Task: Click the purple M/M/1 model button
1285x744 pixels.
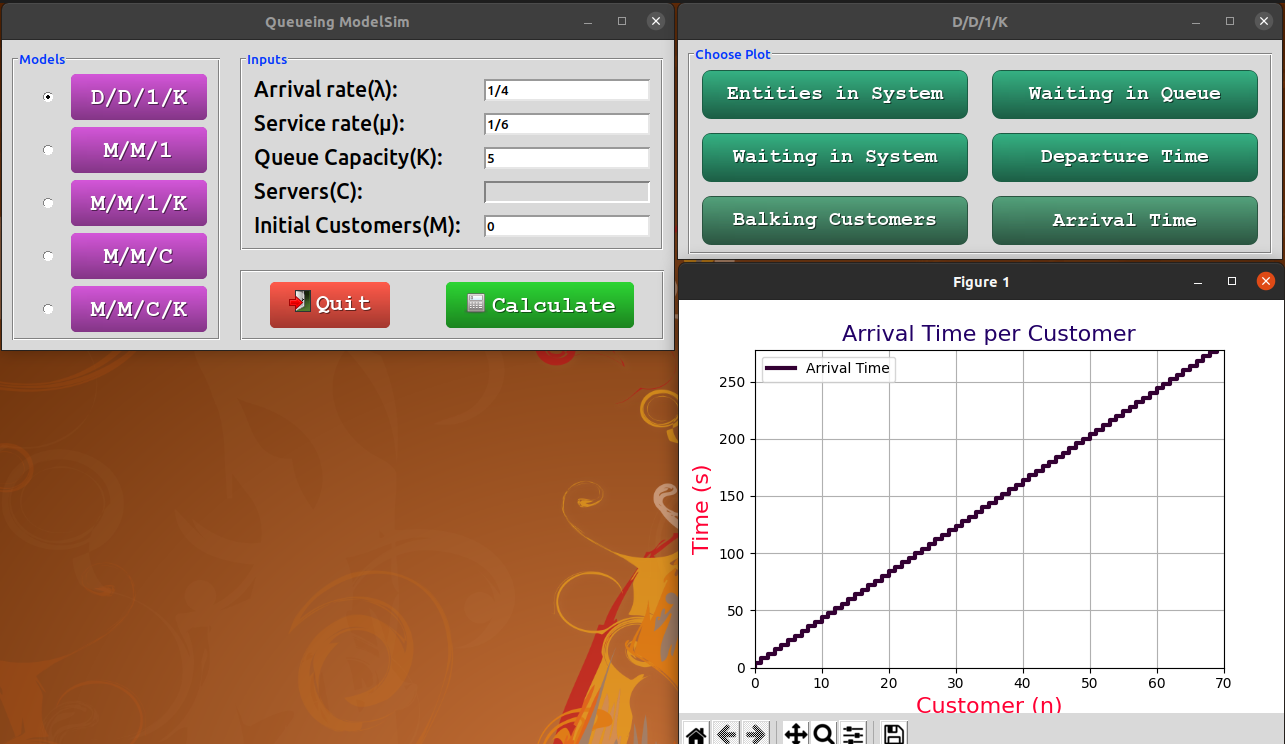Action: click(139, 150)
